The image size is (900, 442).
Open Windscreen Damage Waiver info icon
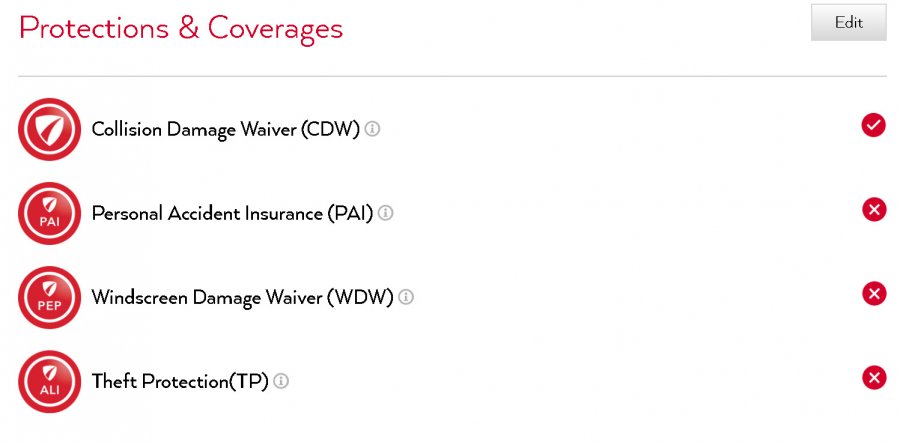[406, 297]
